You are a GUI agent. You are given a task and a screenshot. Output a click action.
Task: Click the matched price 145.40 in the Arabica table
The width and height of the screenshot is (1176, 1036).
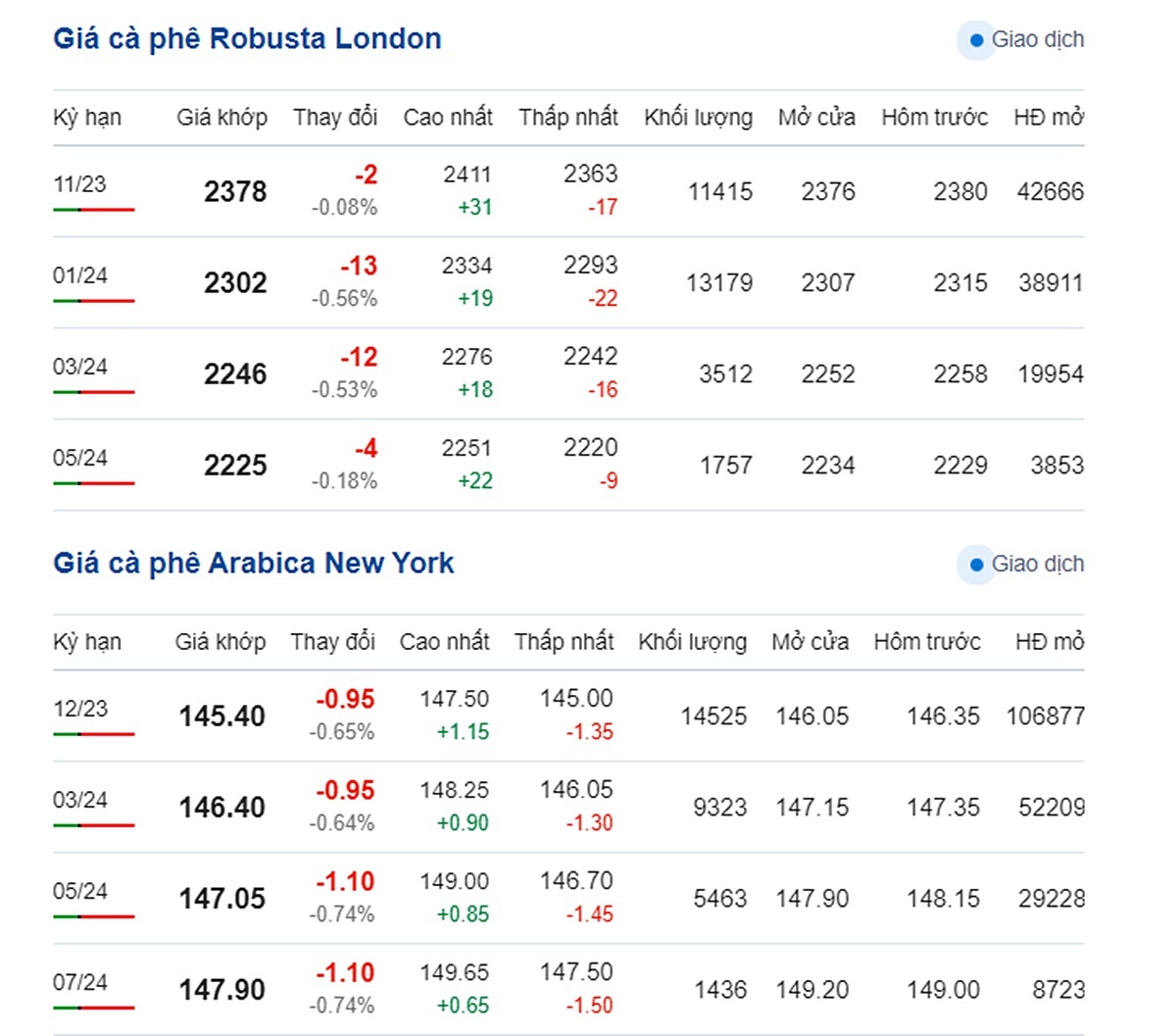222,716
